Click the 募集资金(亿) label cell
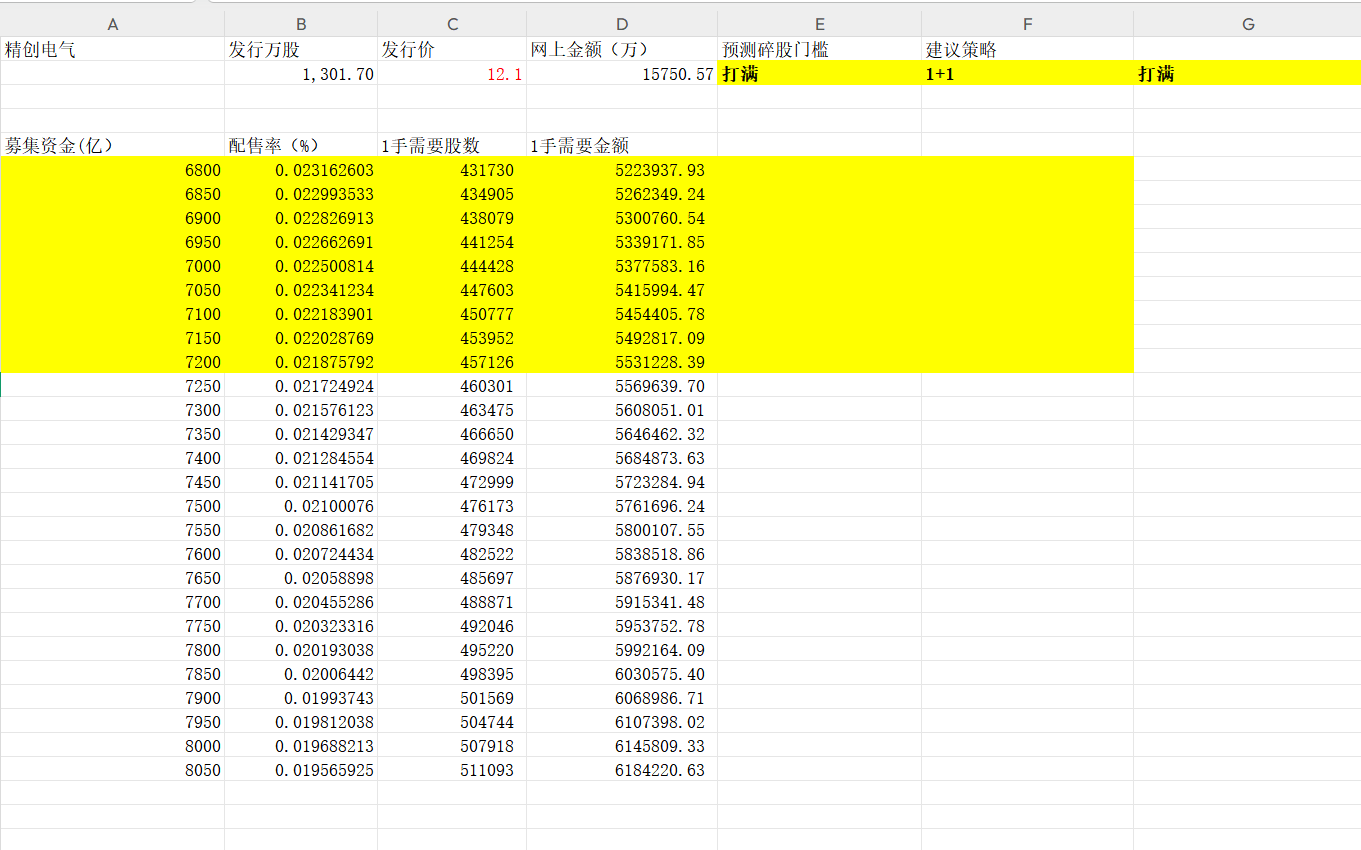 tap(112, 145)
